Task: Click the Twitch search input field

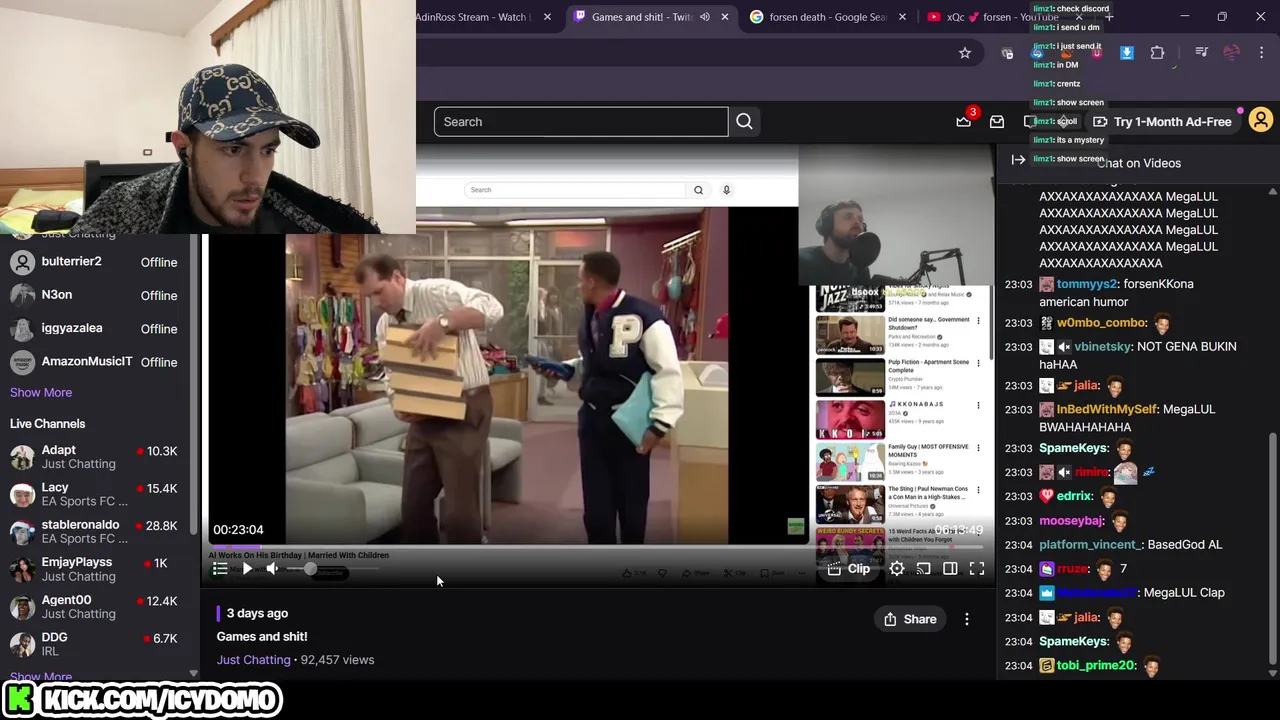Action: click(x=581, y=122)
